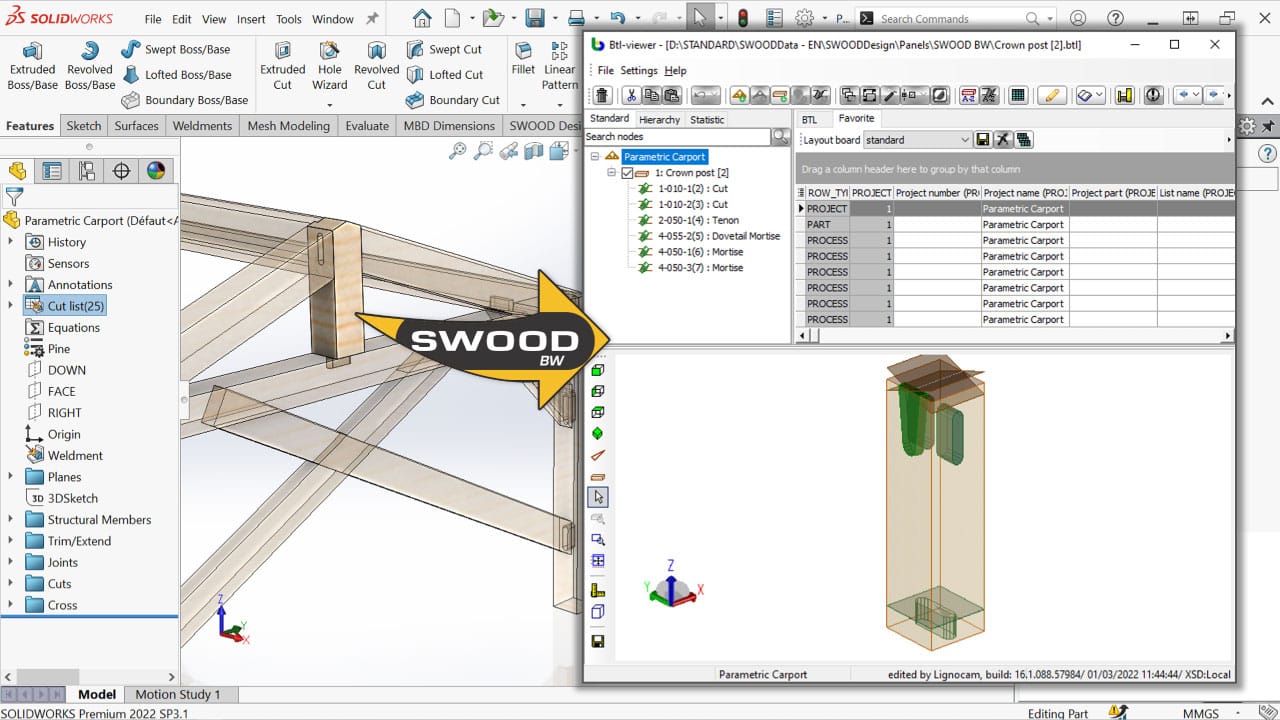Open the Help menu in Btl-viewer
This screenshot has width=1280, height=720.
(x=675, y=71)
